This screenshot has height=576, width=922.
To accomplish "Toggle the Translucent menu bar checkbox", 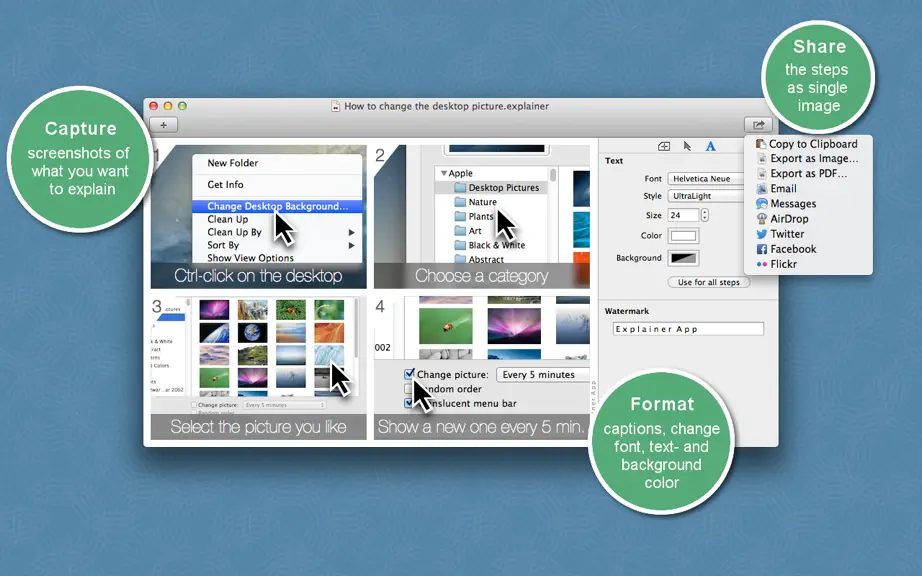I will click(x=409, y=404).
